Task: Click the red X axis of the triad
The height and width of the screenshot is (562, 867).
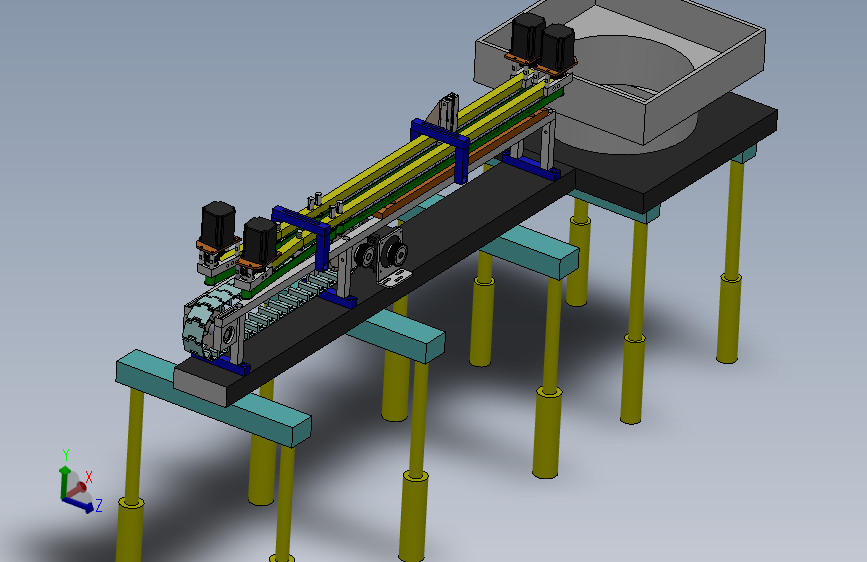Action: click(76, 489)
